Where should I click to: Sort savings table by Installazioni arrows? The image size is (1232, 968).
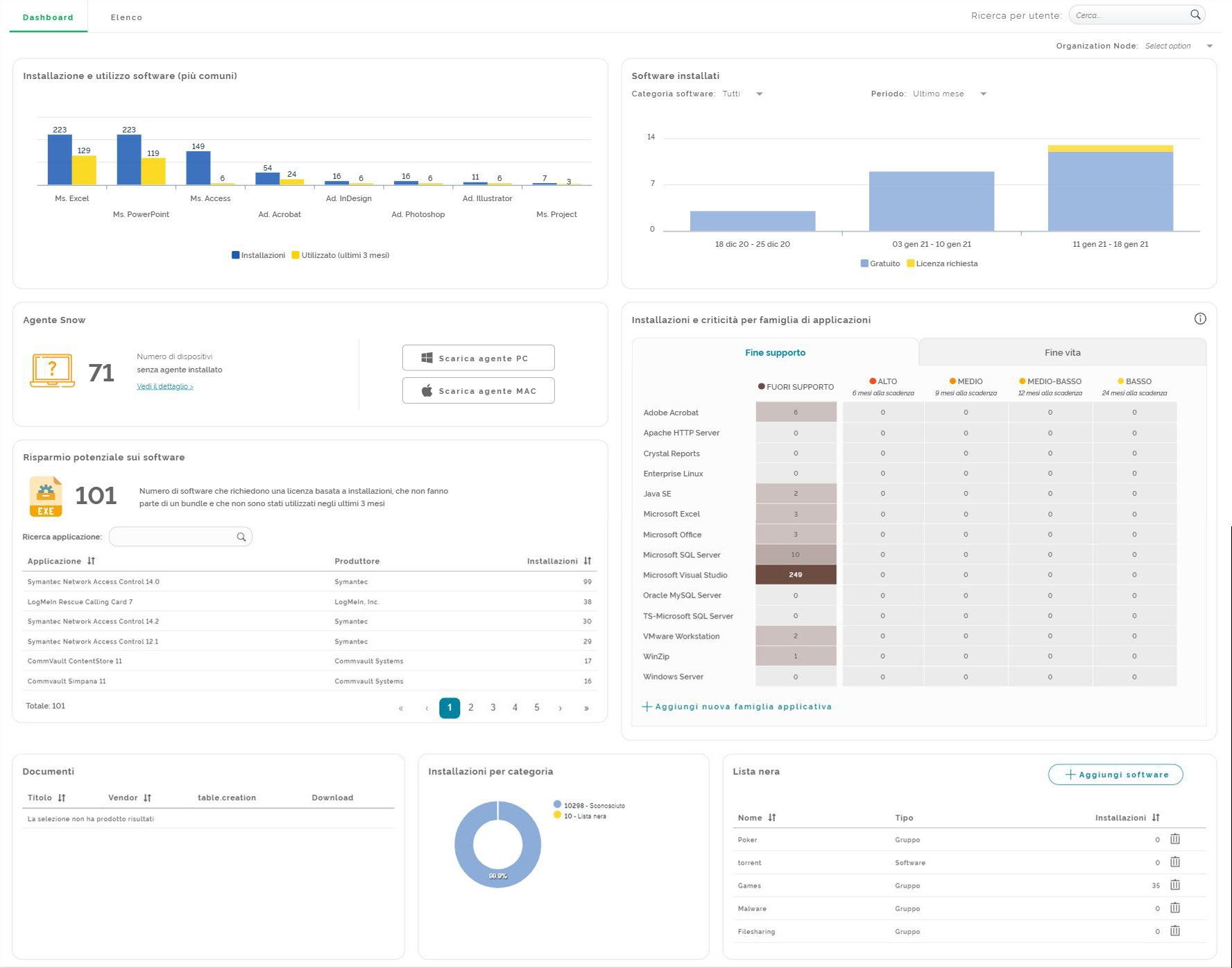click(588, 561)
